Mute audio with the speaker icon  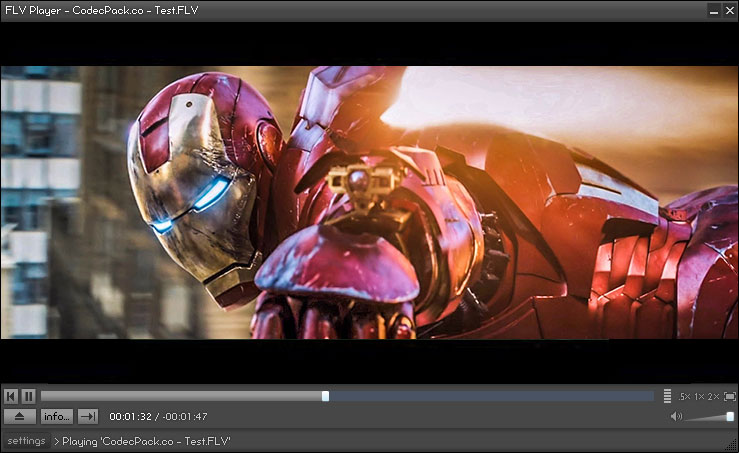pyautogui.click(x=676, y=416)
